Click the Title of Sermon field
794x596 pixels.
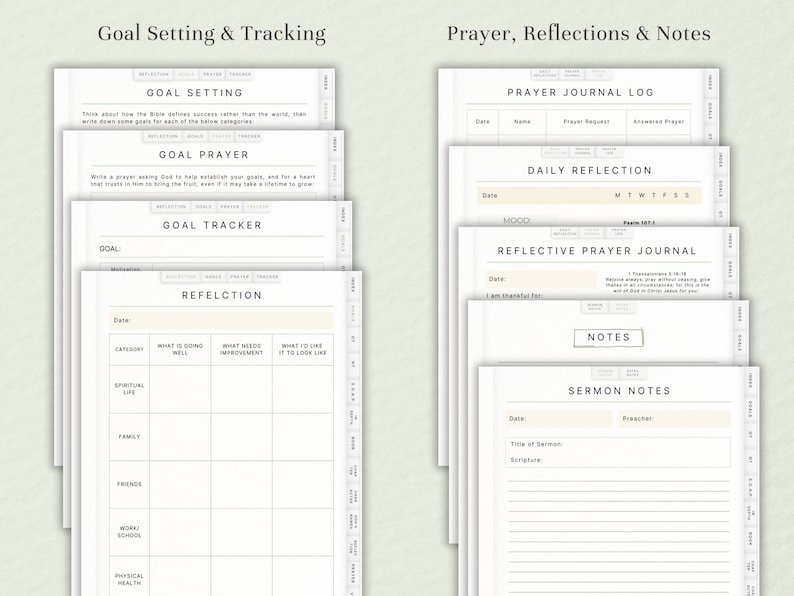point(618,444)
